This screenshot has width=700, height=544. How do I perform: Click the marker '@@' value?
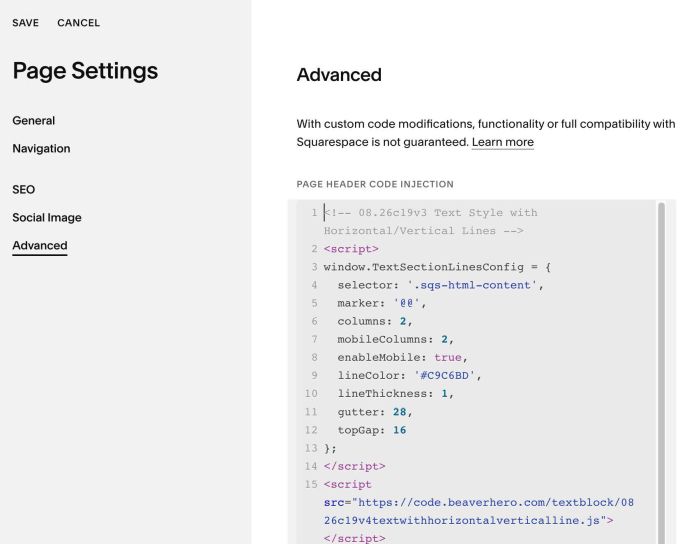point(407,303)
